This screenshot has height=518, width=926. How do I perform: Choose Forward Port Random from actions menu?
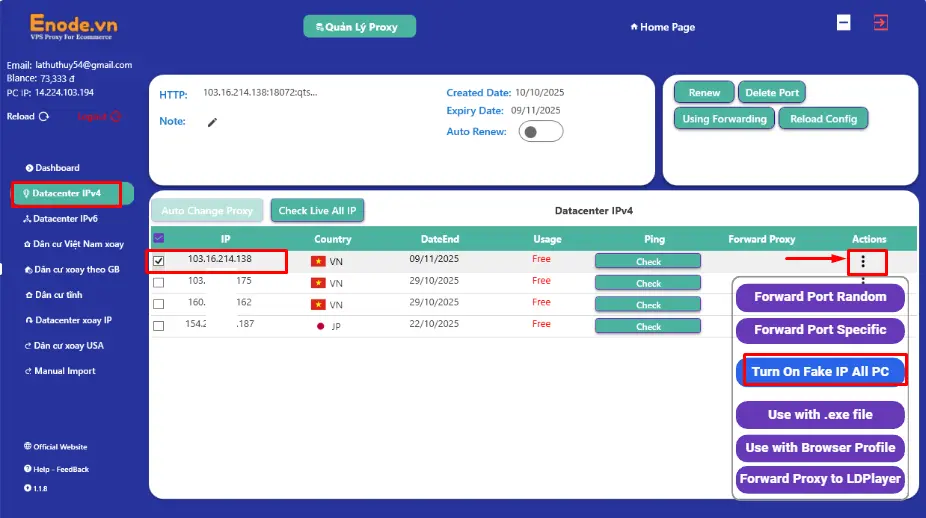tap(820, 297)
